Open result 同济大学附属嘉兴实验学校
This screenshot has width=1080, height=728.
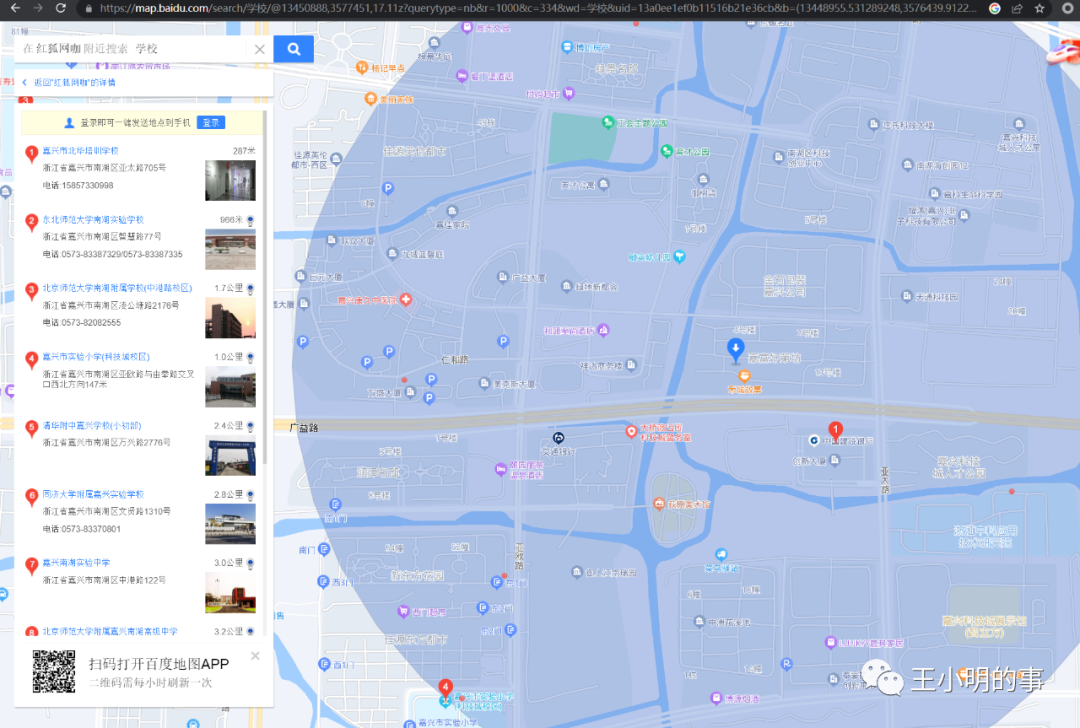click(93, 494)
